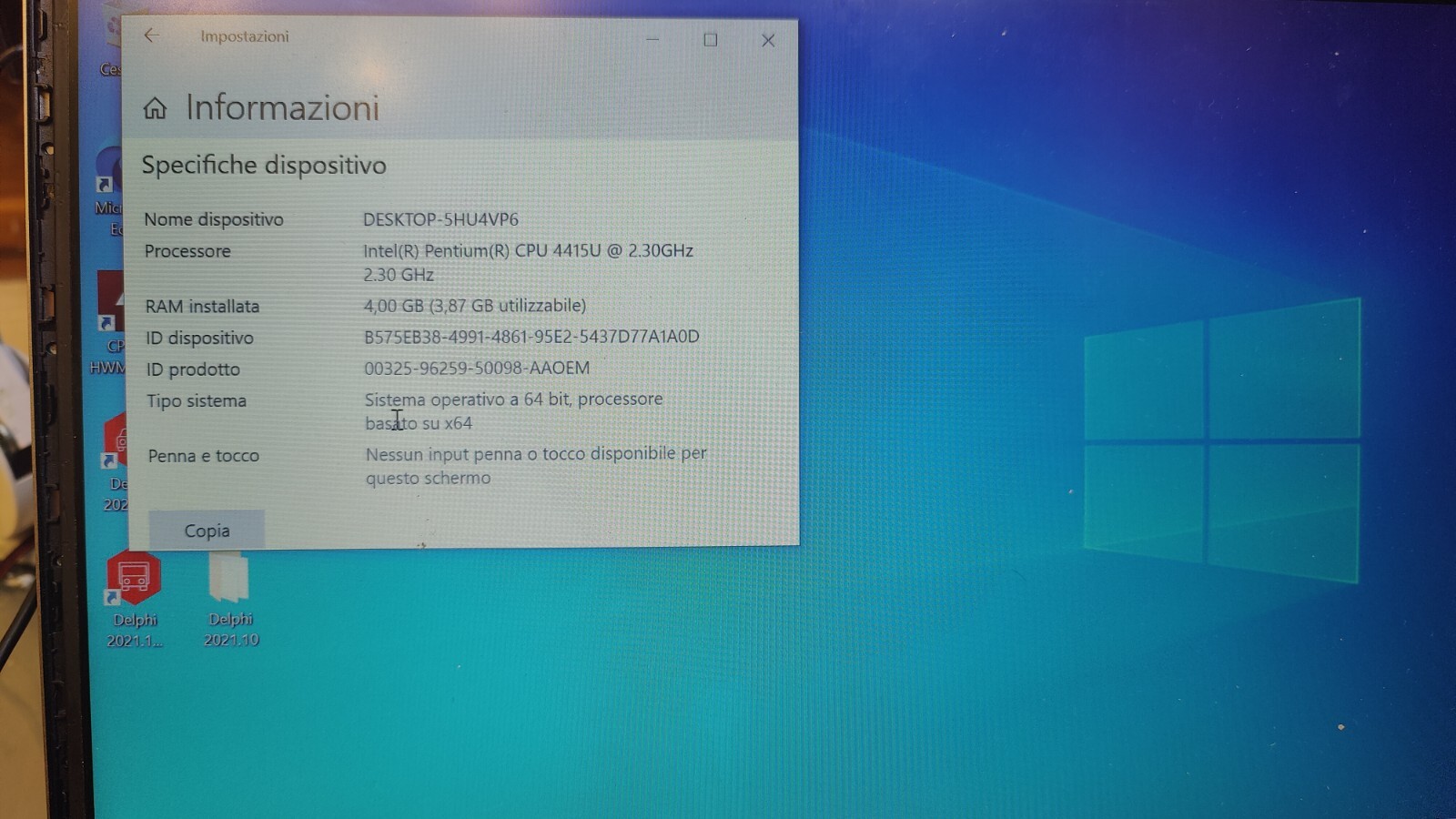Click the Copia button
The width and height of the screenshot is (1456, 819).
(207, 530)
